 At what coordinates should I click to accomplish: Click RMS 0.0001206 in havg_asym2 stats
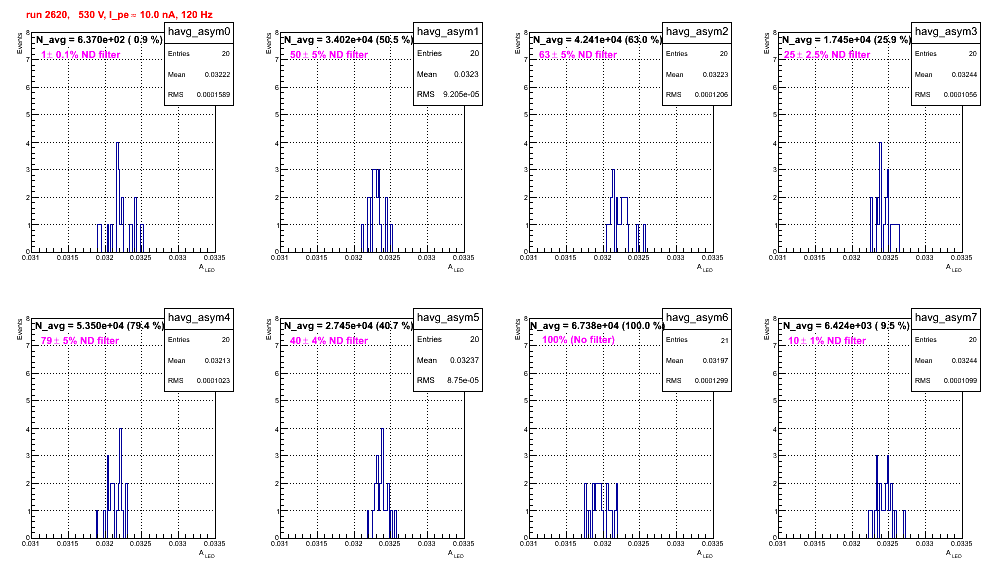pyautogui.click(x=697, y=95)
